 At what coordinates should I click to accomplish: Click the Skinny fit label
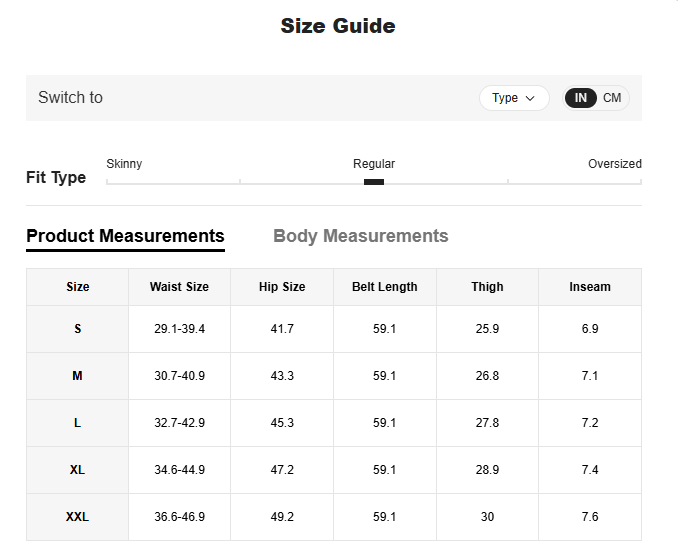(x=124, y=164)
